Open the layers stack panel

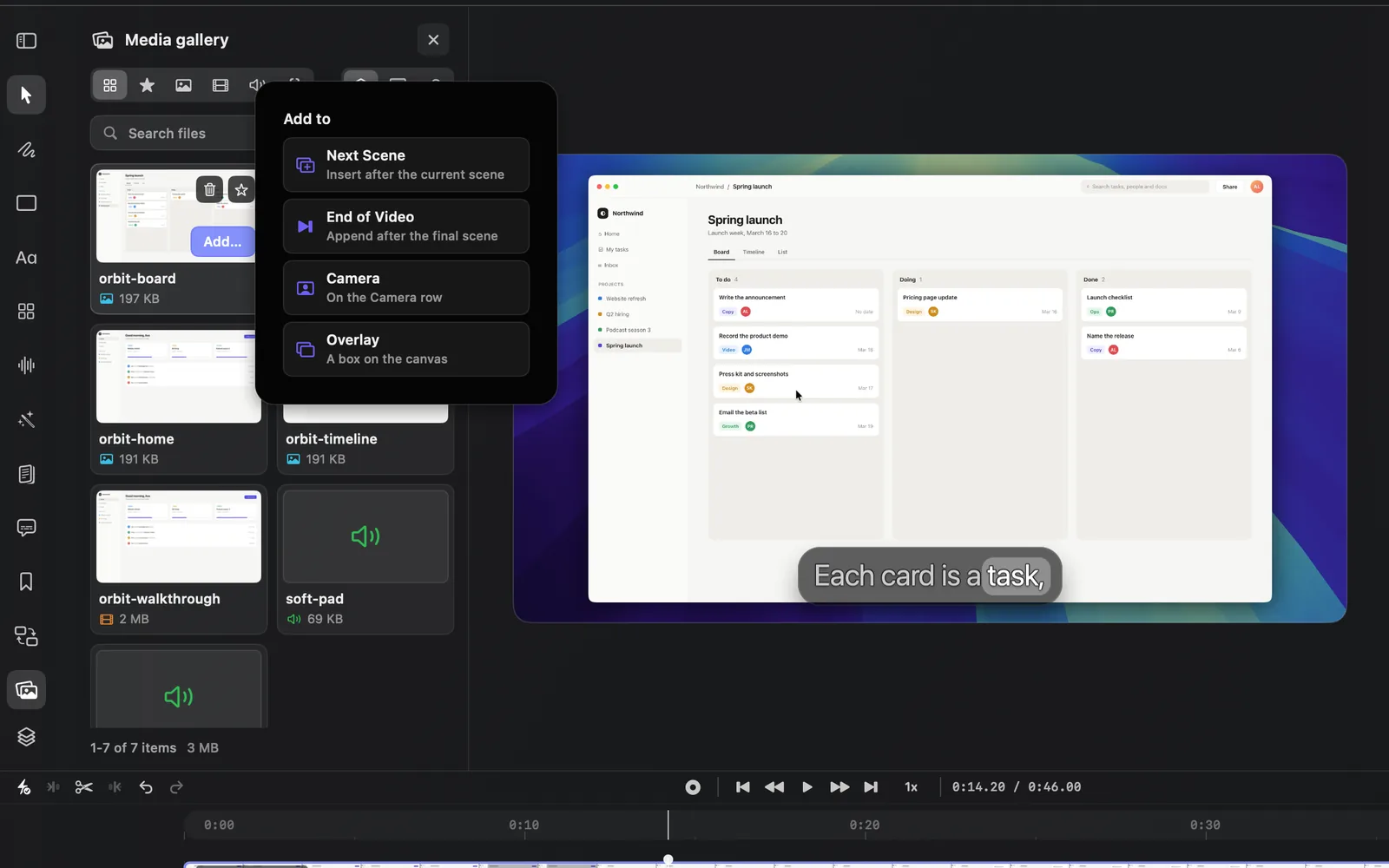click(26, 737)
